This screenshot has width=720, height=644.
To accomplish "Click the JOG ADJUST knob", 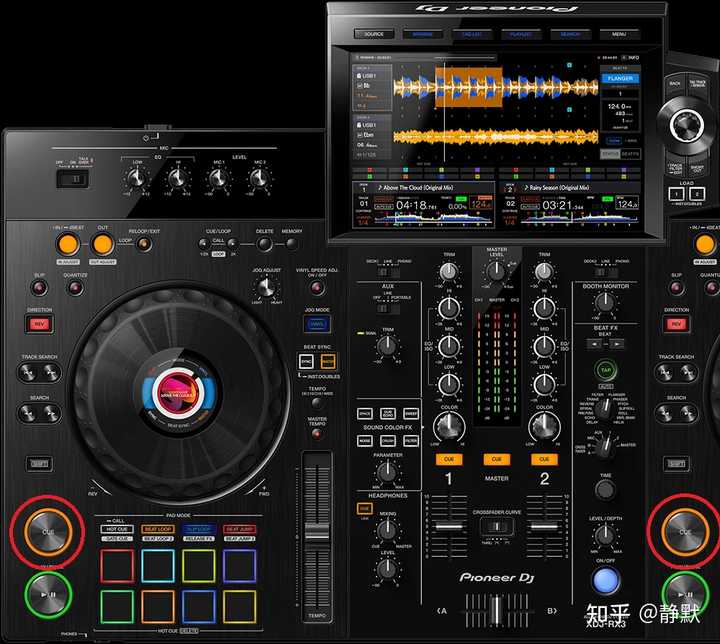I will [265, 287].
